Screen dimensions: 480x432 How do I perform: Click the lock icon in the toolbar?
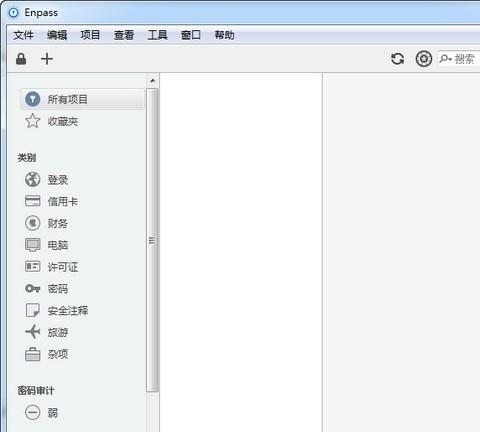coord(21,59)
